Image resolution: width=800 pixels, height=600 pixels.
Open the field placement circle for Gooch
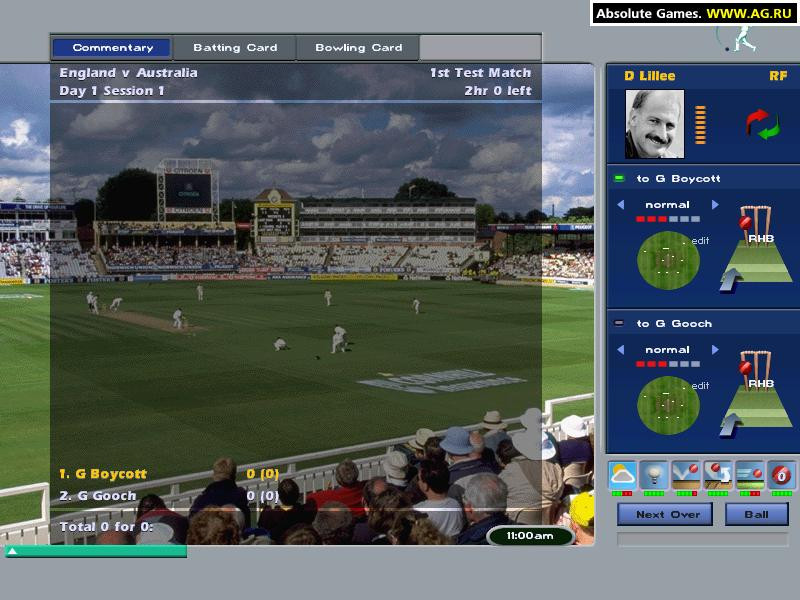click(668, 405)
